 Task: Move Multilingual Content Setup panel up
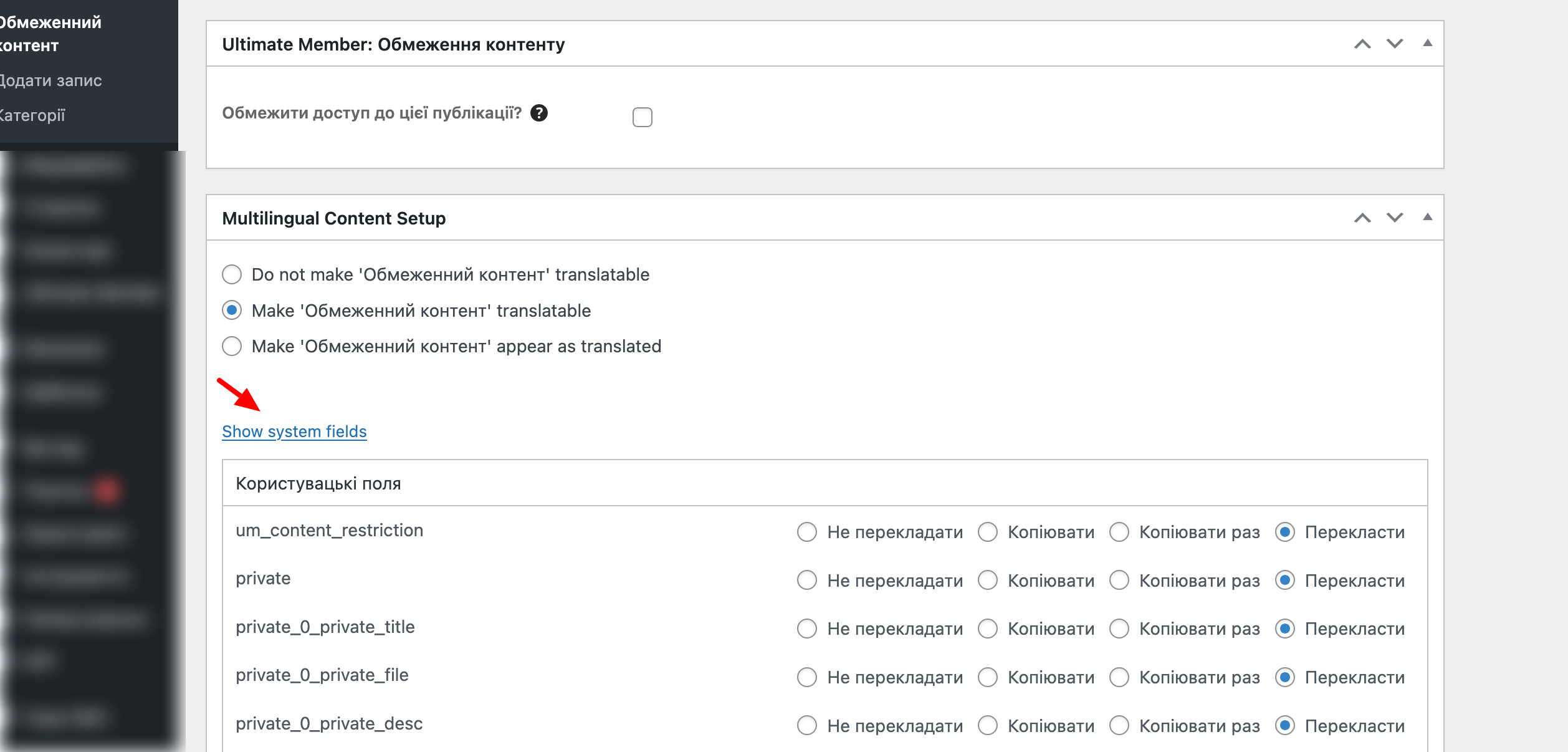point(1362,218)
